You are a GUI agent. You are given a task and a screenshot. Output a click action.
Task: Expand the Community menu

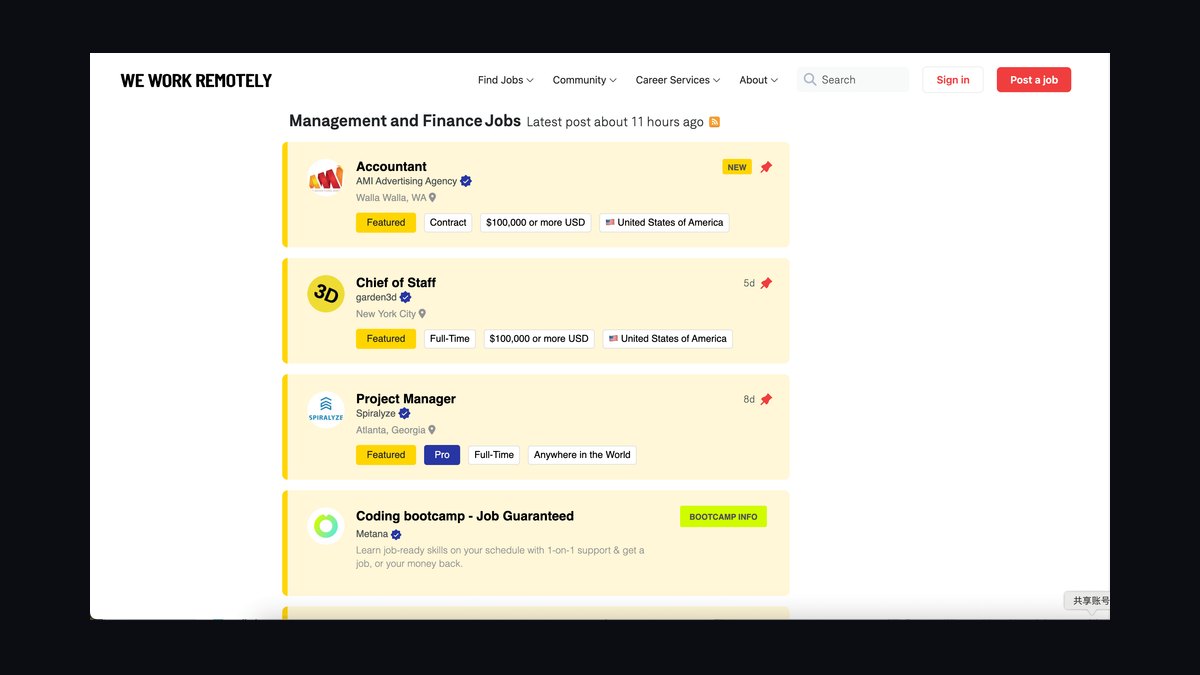pyautogui.click(x=584, y=80)
